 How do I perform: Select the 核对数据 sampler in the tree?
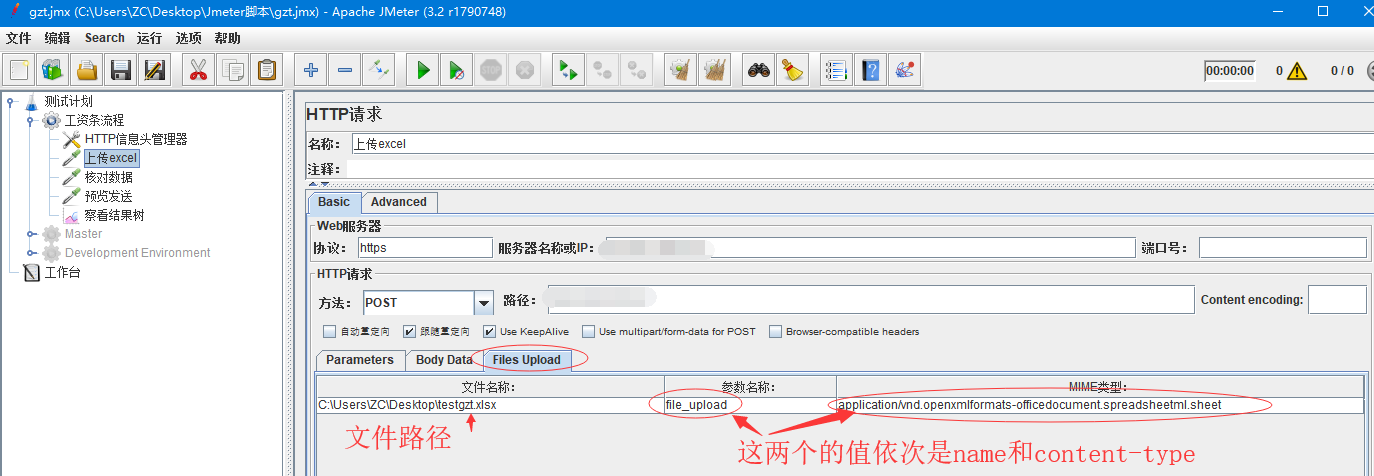tap(109, 177)
